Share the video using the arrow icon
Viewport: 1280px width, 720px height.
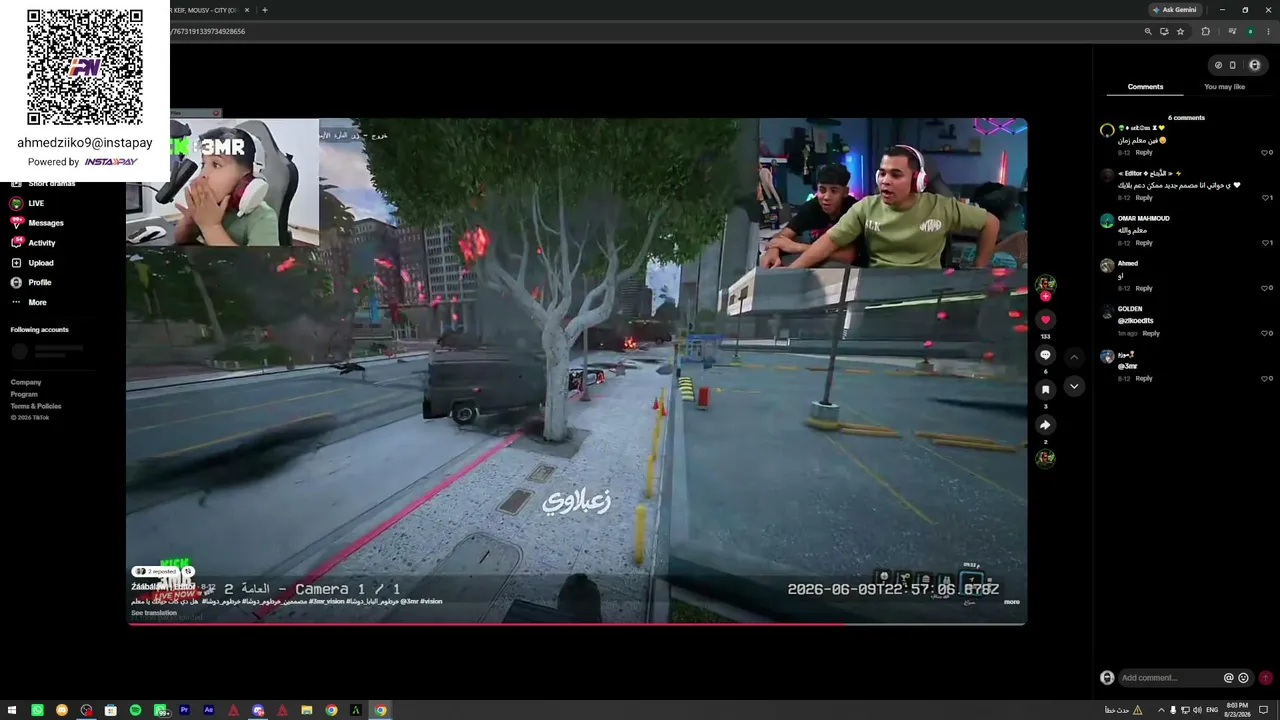pos(1045,425)
